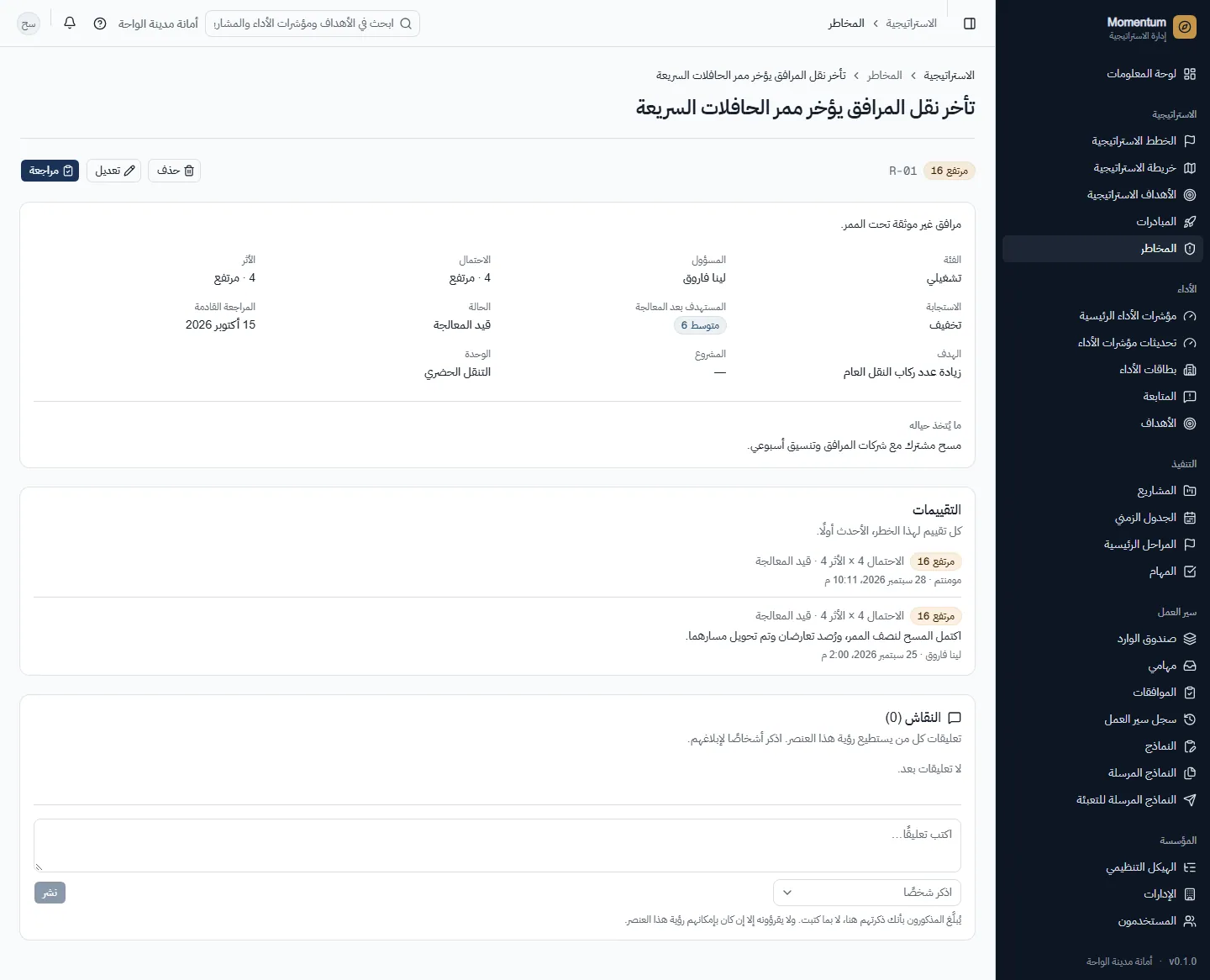Open الموافقات sidebar menu item
The height and width of the screenshot is (980, 1210).
[1102, 693]
